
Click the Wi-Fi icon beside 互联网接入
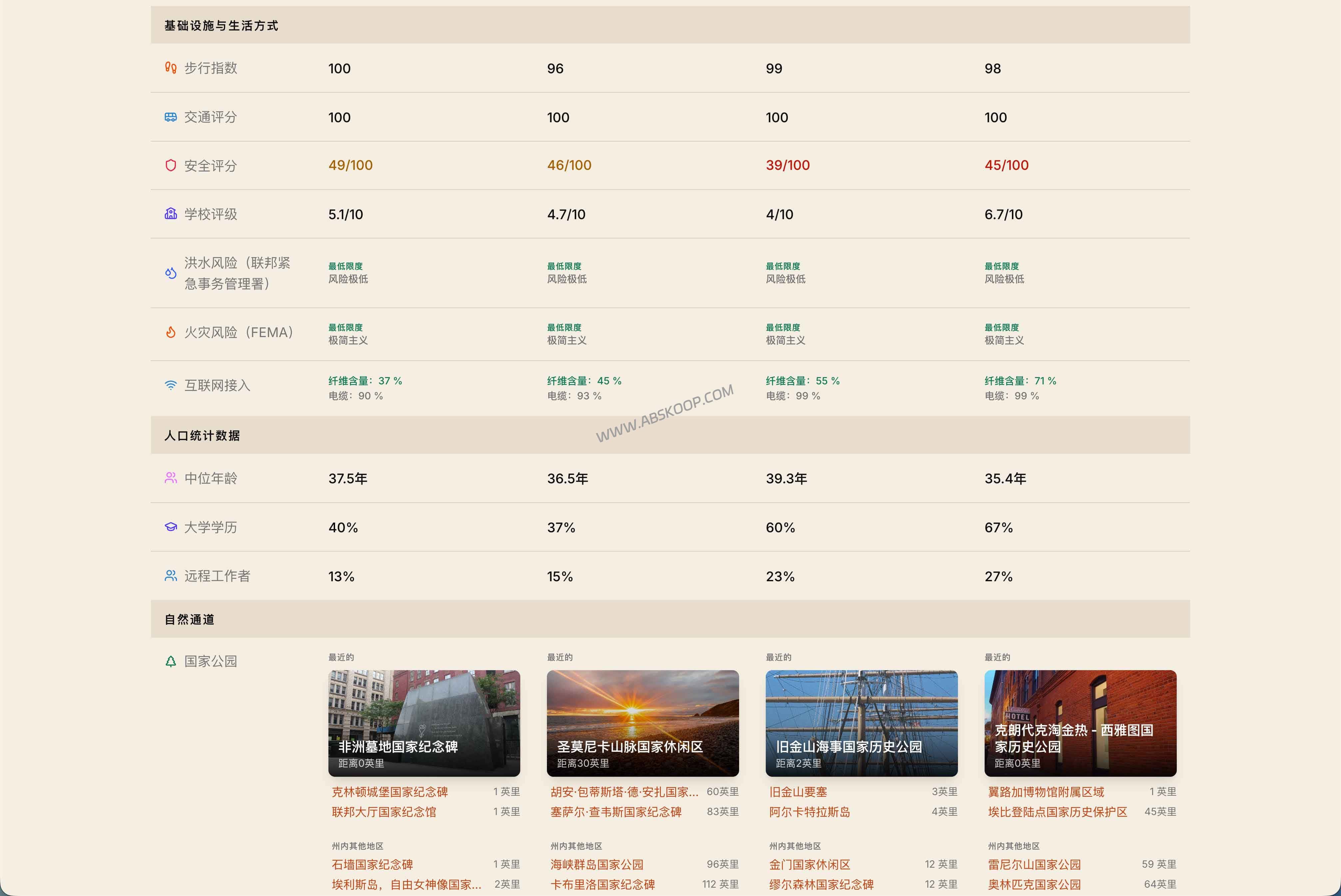(170, 385)
